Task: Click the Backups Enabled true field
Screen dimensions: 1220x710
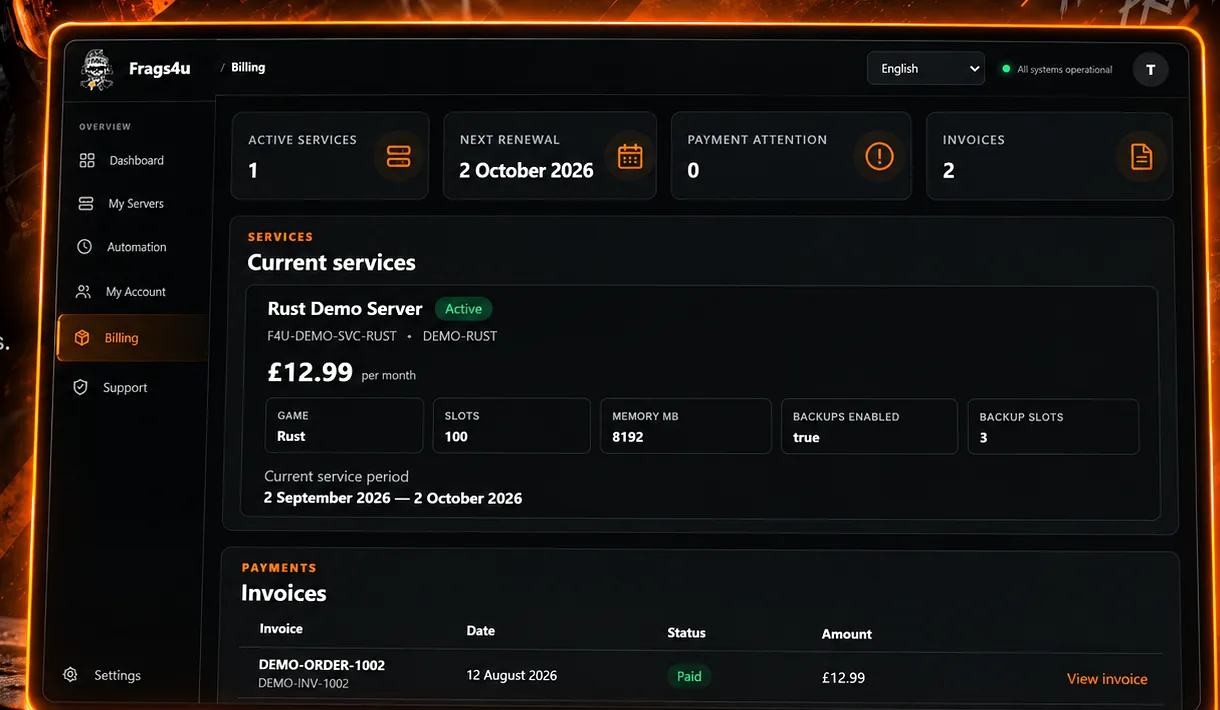Action: 869,426
